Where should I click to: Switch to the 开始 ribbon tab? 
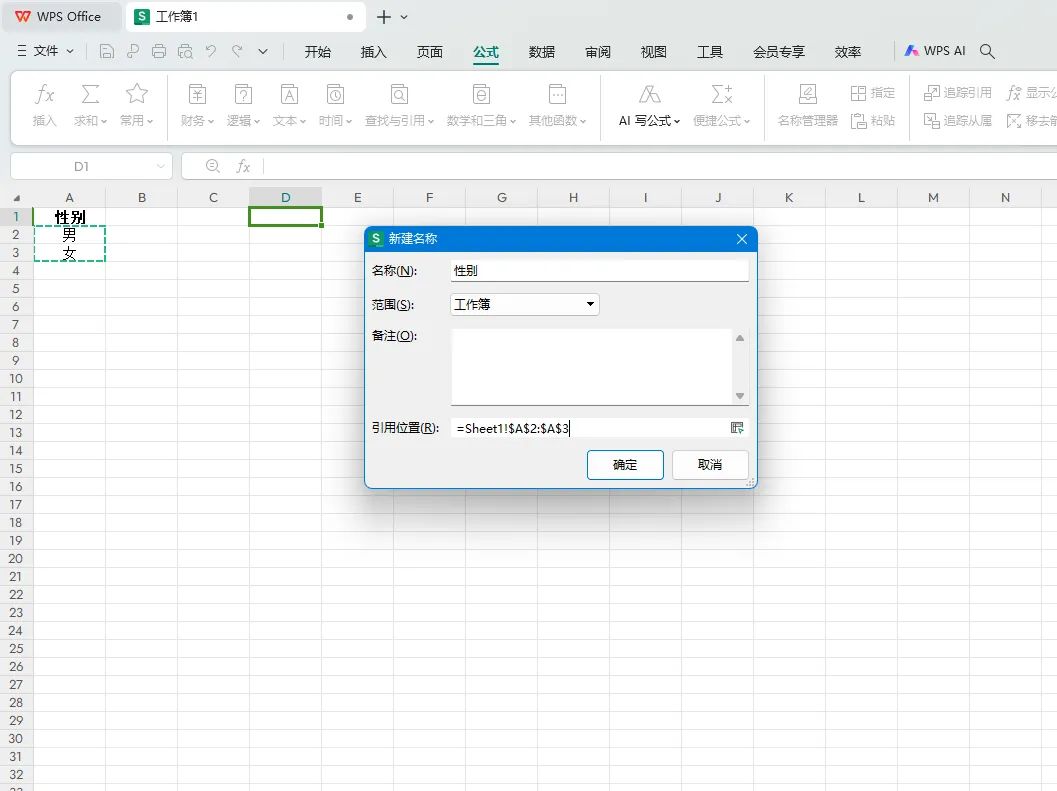(x=318, y=52)
